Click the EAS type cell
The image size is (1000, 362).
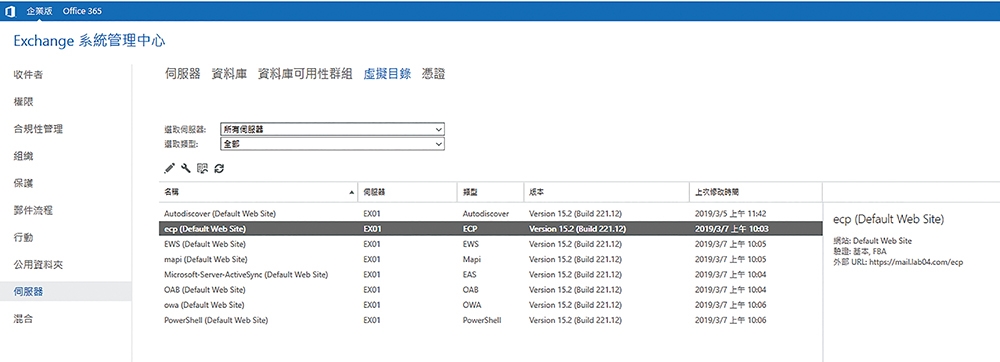tap(469, 275)
